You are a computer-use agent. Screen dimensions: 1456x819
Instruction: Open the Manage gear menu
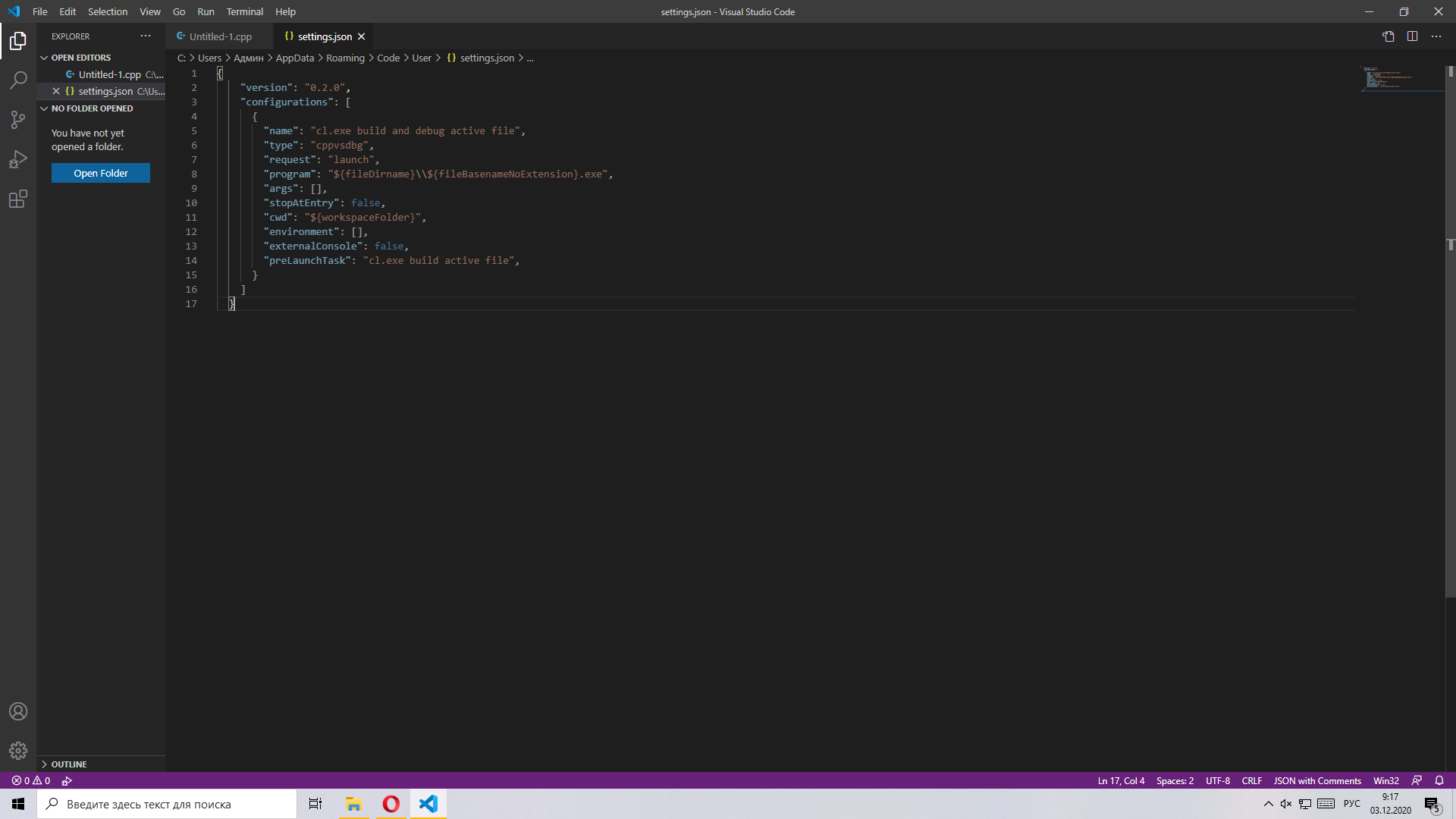18,751
